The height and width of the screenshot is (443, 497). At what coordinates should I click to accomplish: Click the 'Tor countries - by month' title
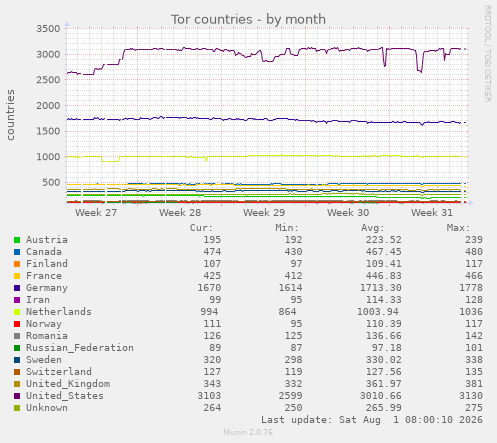(248, 19)
